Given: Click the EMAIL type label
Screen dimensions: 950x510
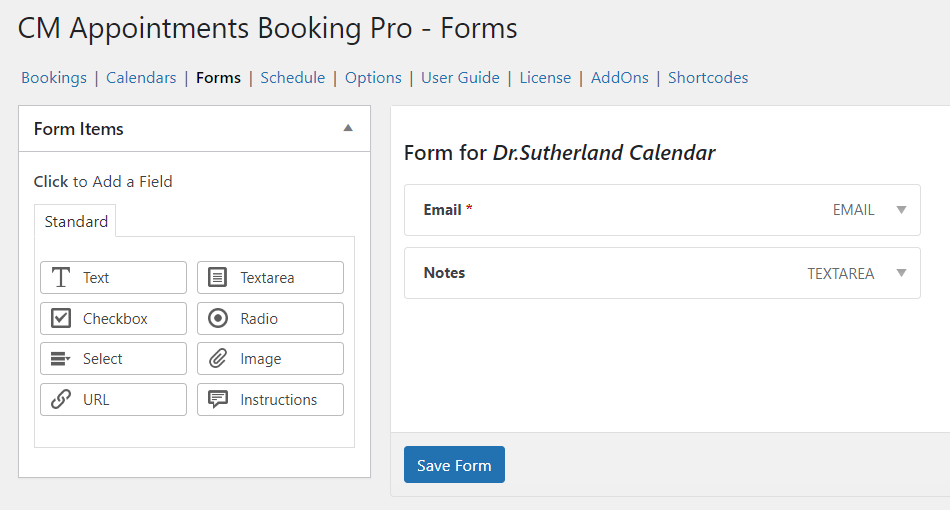Looking at the screenshot, I should pos(853,210).
